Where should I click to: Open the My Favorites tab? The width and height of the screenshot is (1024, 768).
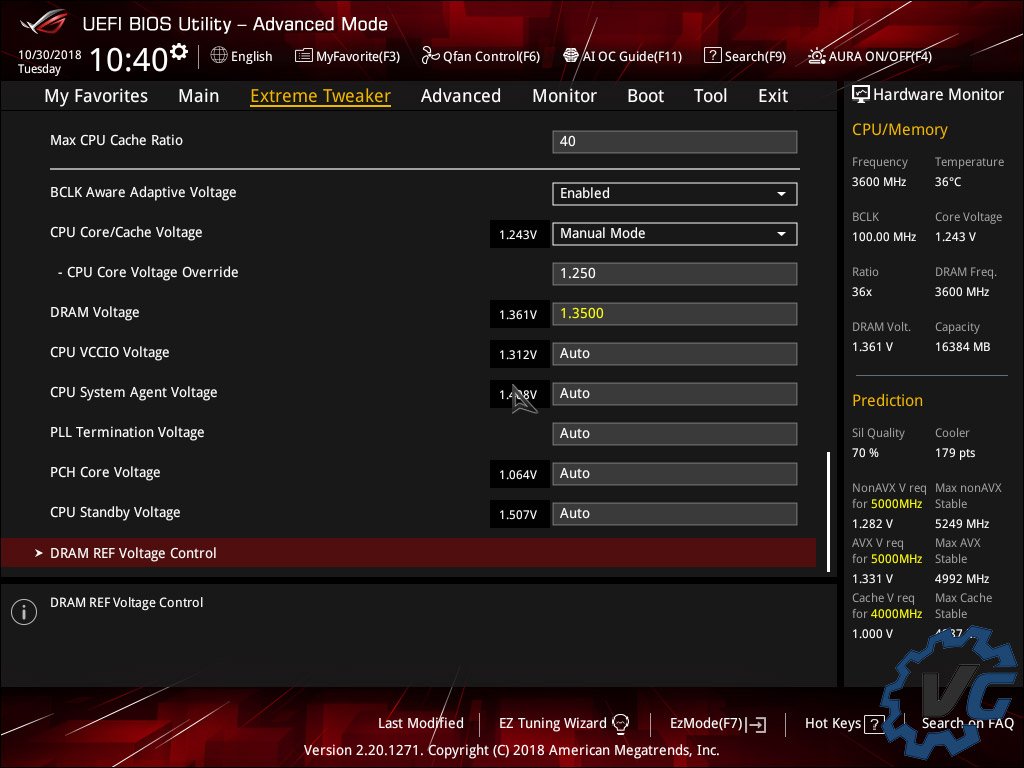point(96,96)
